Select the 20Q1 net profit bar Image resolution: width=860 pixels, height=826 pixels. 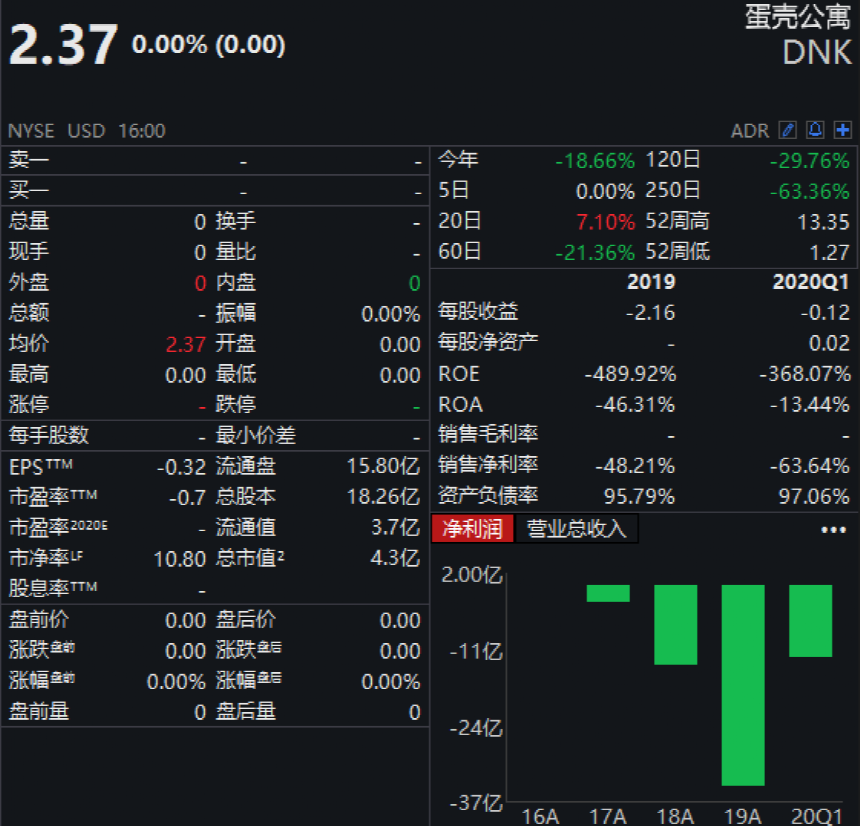(x=811, y=620)
